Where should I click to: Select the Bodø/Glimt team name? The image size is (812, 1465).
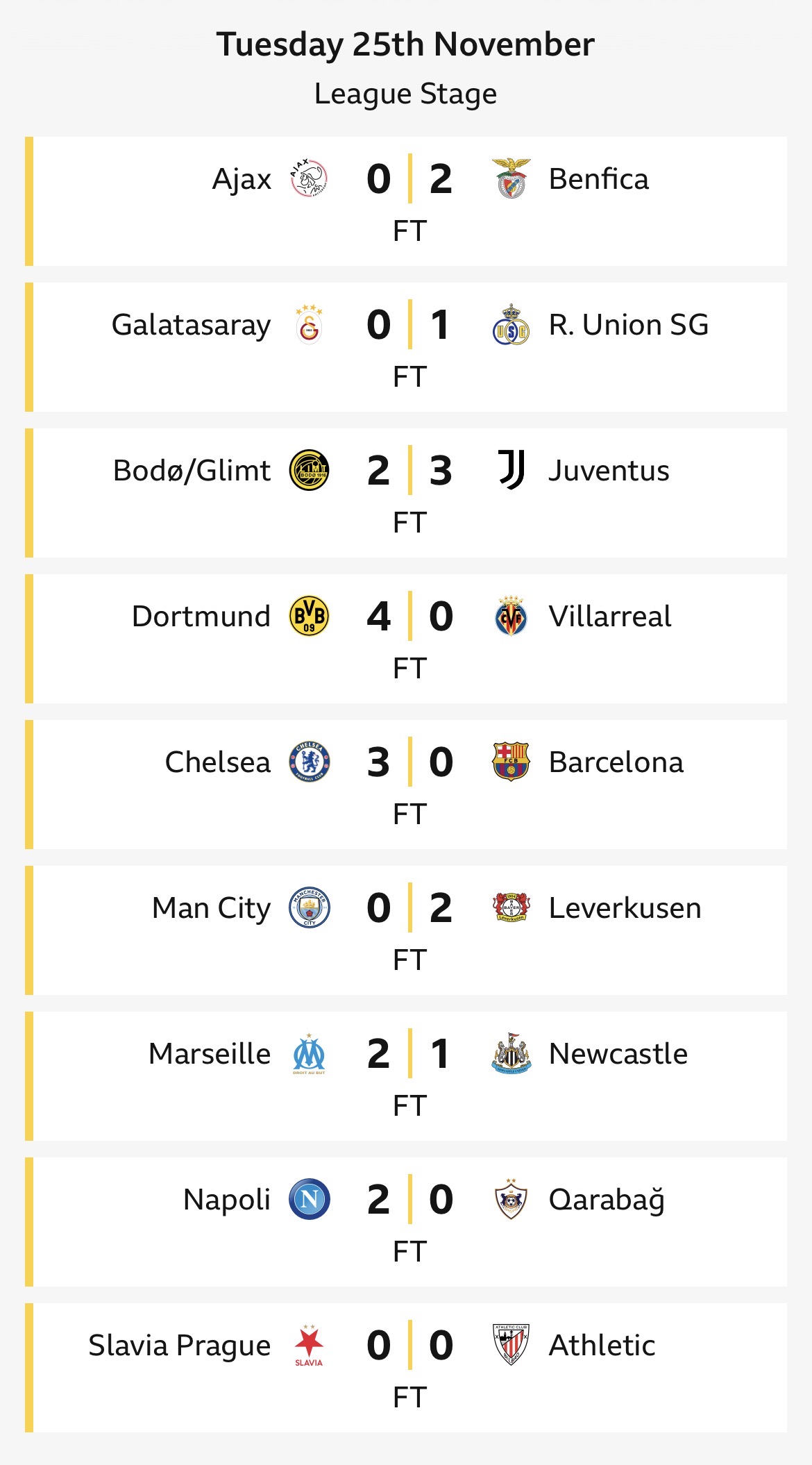click(192, 471)
